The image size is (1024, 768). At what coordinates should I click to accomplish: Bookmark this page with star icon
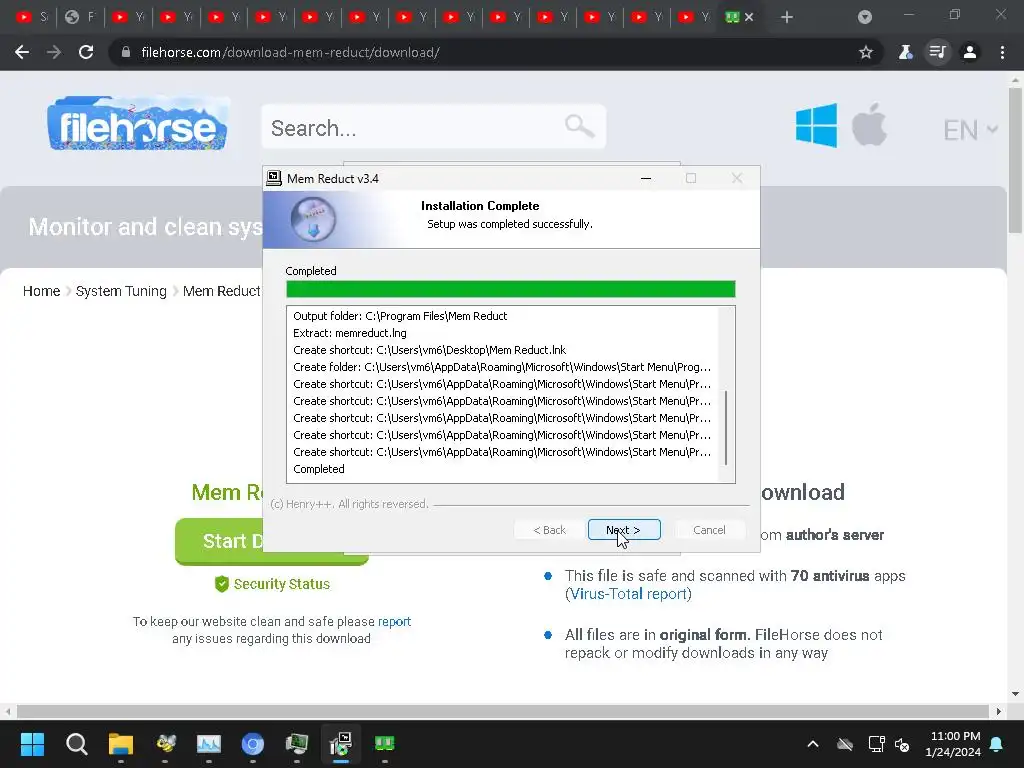click(x=866, y=52)
